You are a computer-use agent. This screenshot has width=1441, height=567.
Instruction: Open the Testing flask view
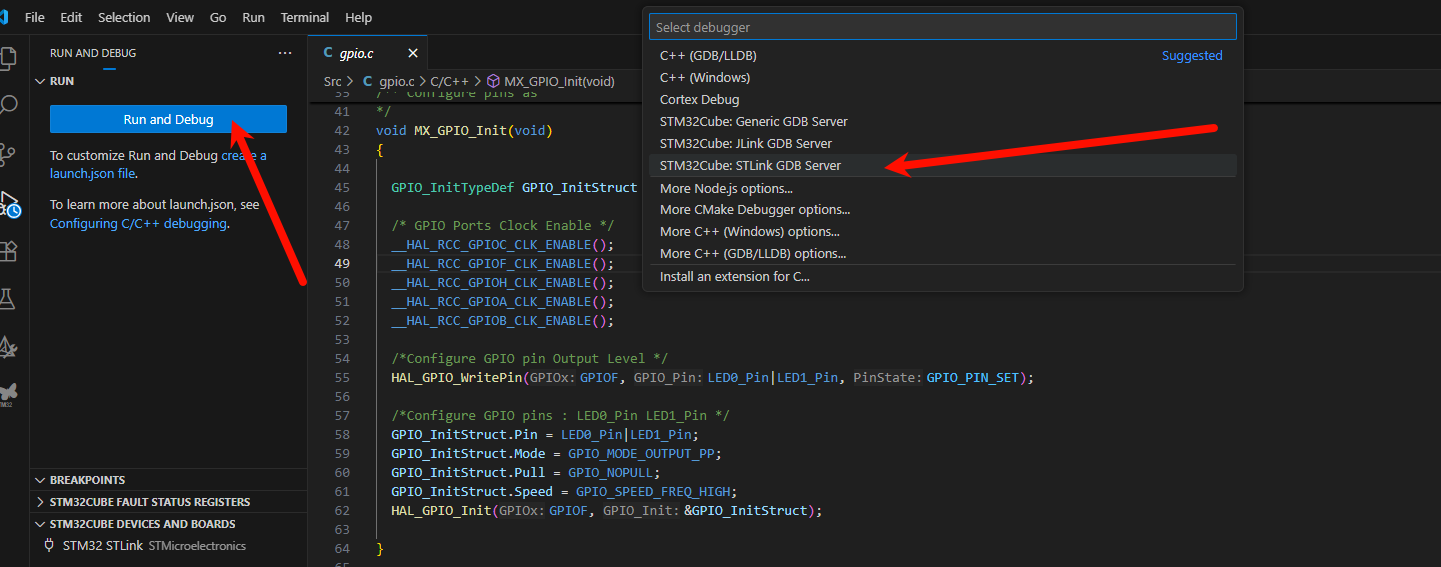9,299
